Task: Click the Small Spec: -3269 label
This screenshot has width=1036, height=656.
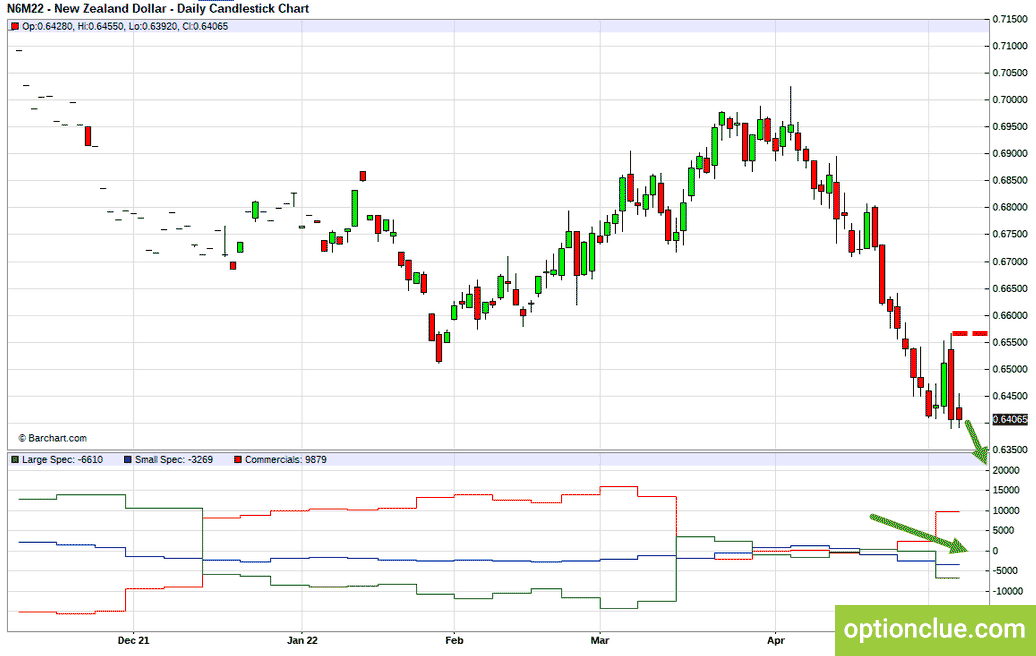Action: click(x=174, y=460)
